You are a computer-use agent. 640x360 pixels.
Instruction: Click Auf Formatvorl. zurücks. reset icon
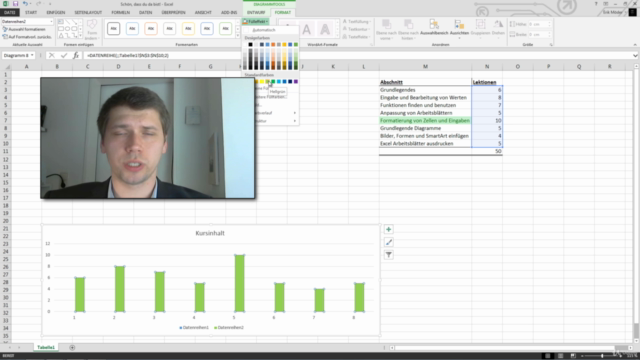click(x=5, y=37)
